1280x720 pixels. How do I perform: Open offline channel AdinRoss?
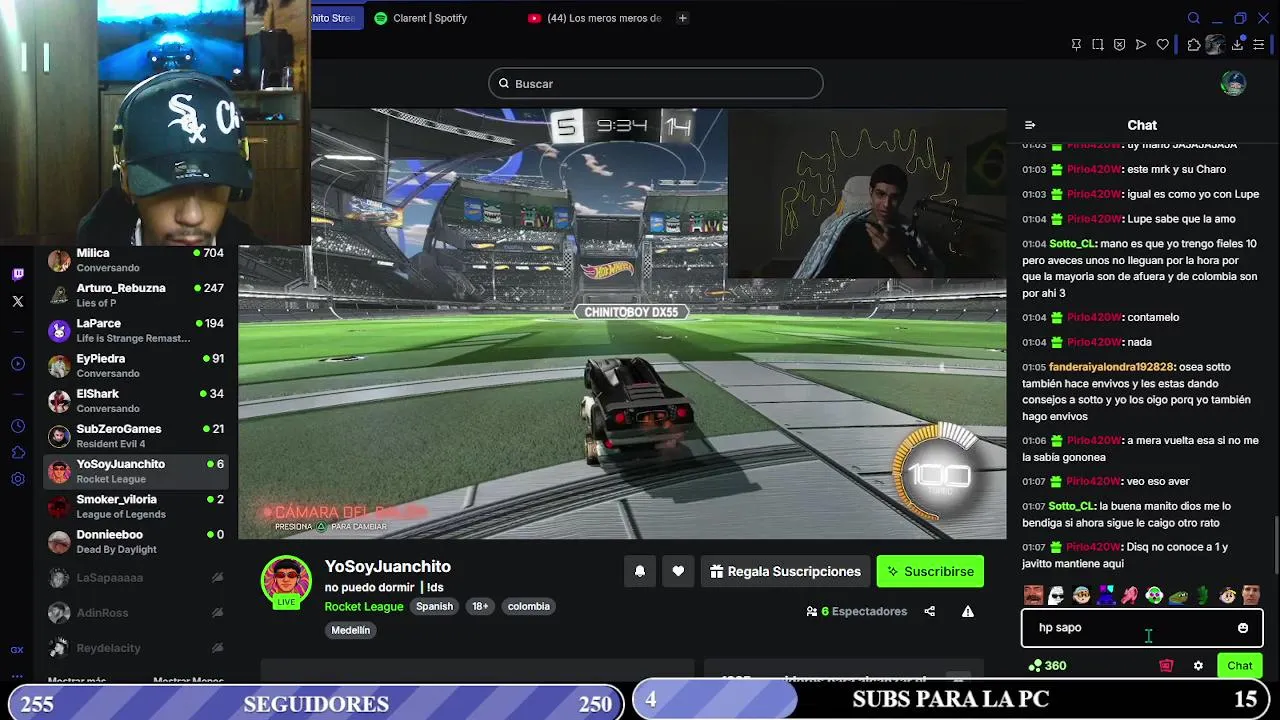[136, 612]
